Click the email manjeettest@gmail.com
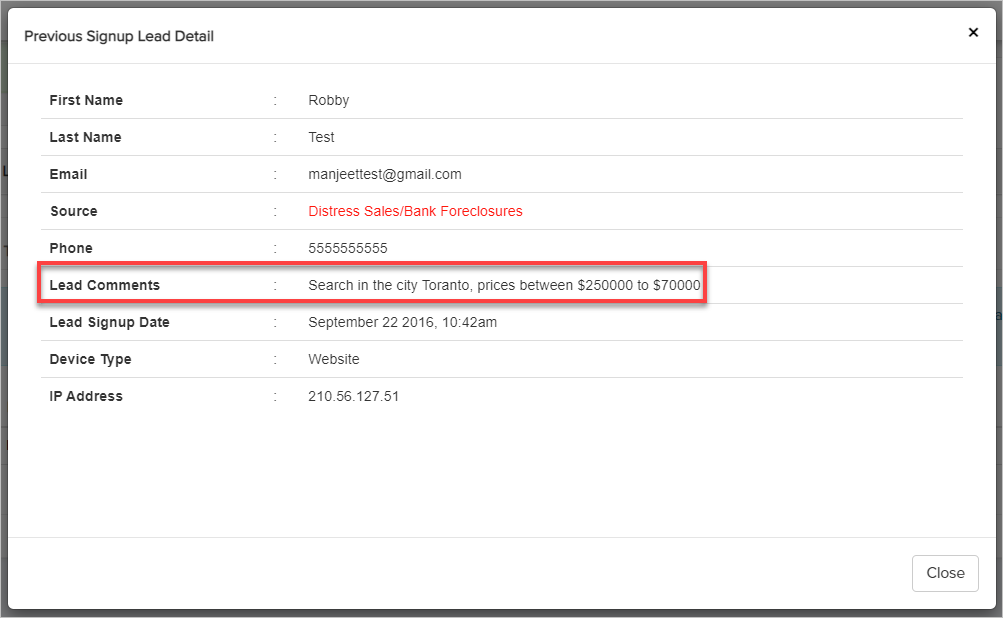 (385, 174)
